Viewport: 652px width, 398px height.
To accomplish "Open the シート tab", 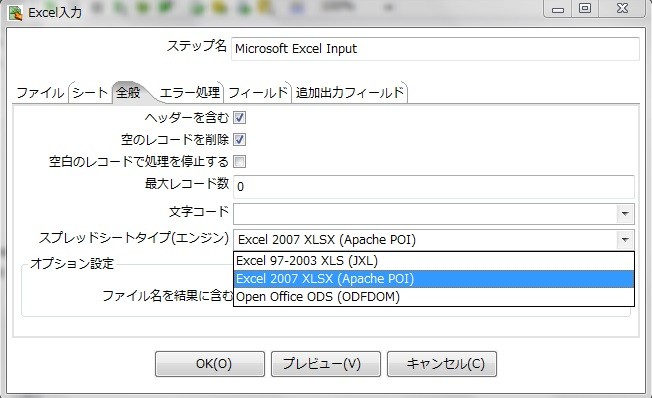I will (x=90, y=92).
